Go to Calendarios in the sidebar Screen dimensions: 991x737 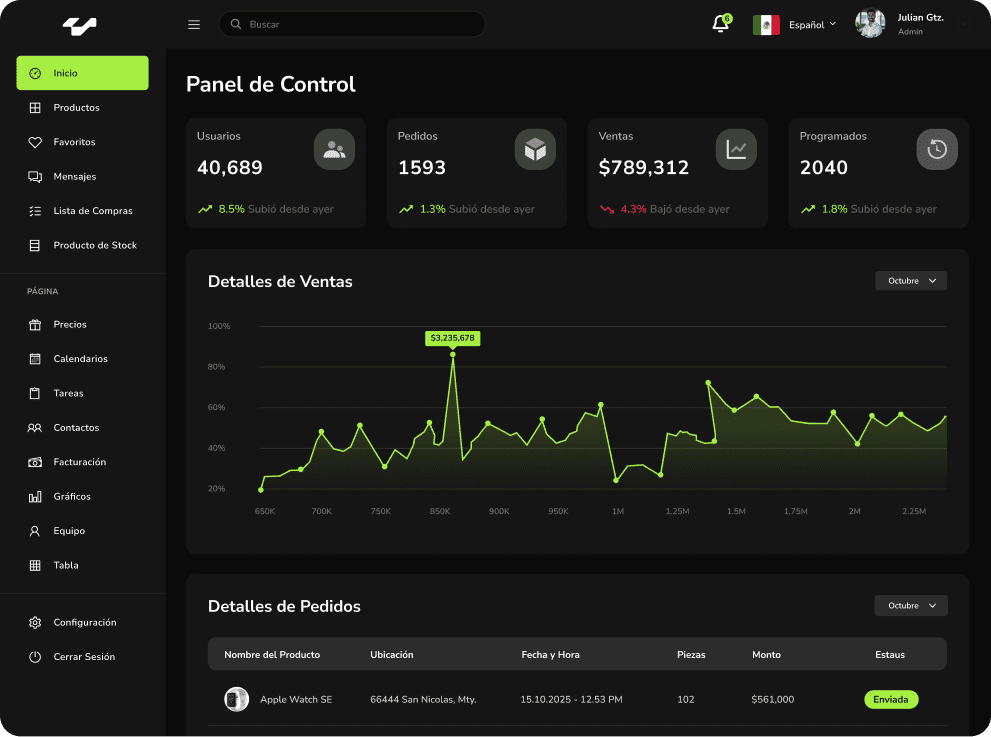(80, 359)
